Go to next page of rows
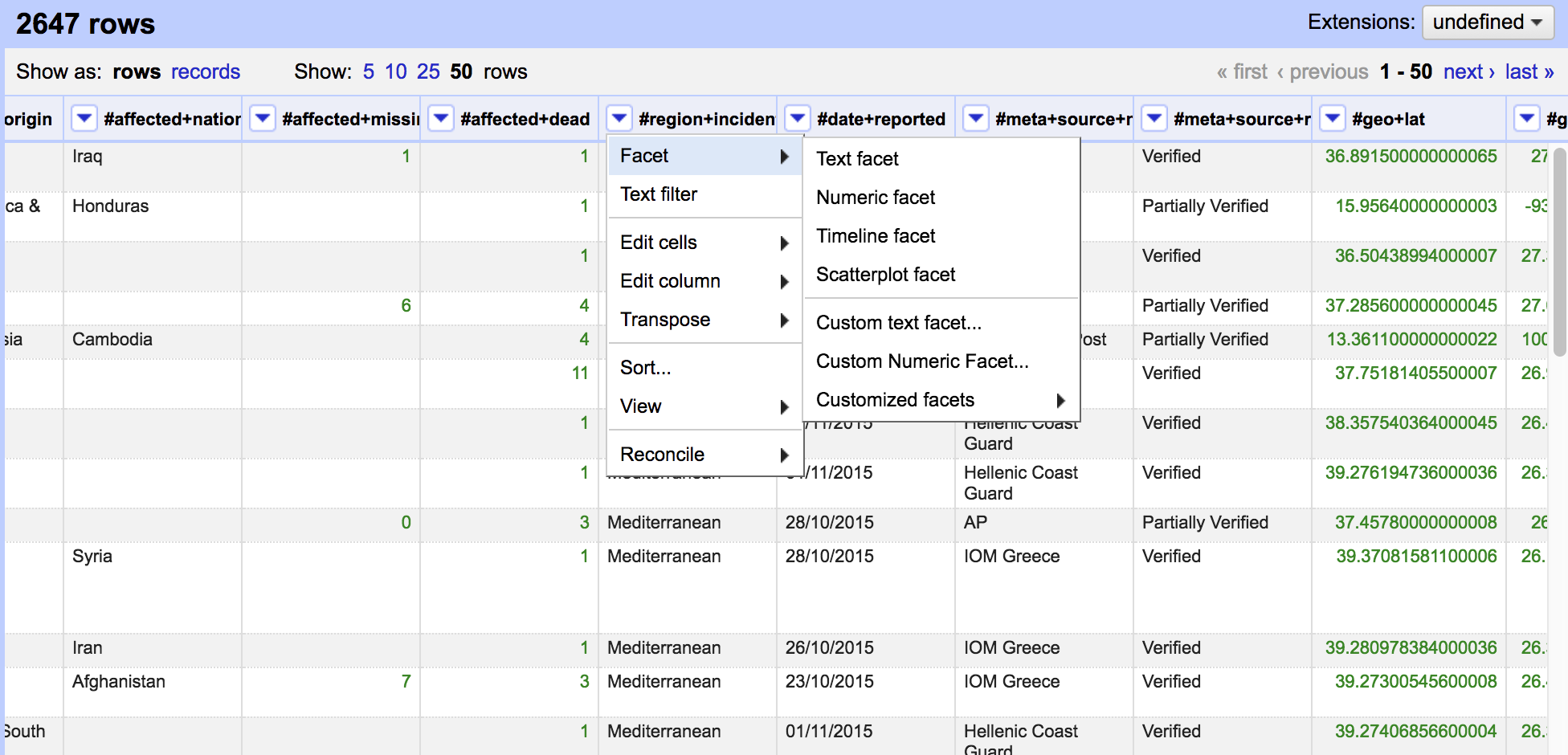This screenshot has height=755, width=1568. tap(1468, 71)
